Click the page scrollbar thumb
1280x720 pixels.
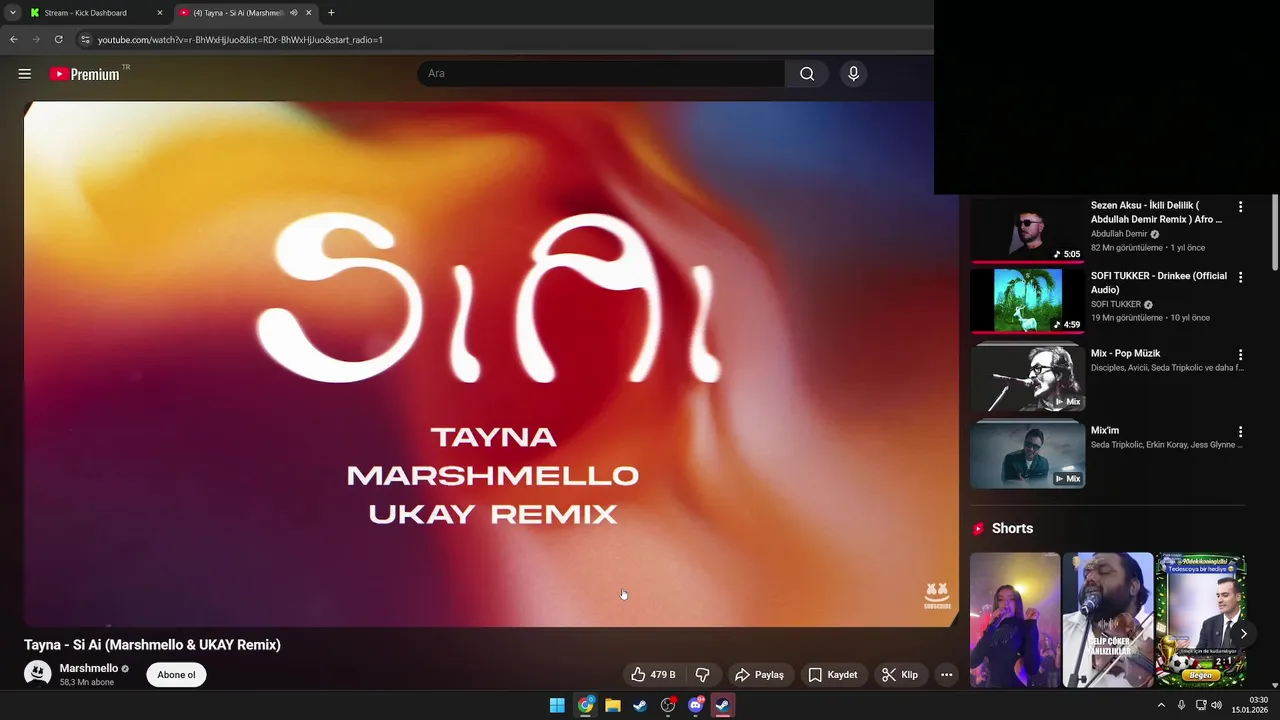pyautogui.click(x=1275, y=232)
